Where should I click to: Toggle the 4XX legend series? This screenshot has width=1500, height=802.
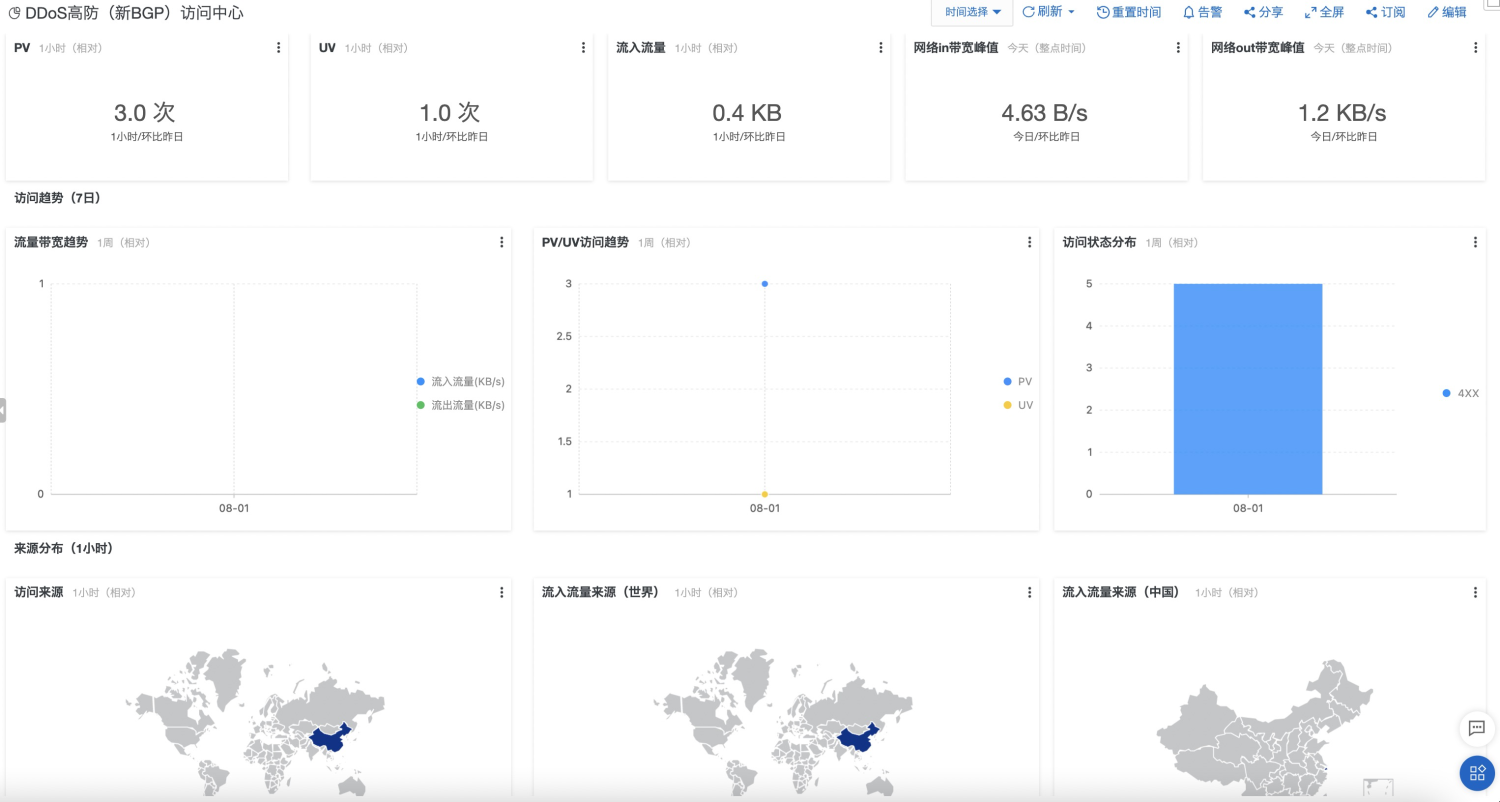[1460, 393]
